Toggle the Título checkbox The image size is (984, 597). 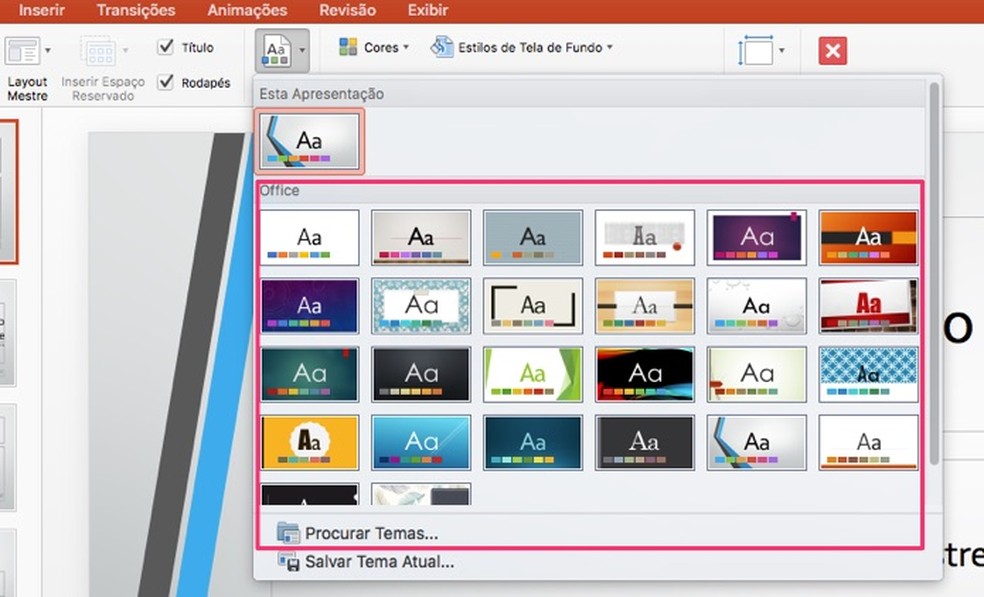click(166, 47)
